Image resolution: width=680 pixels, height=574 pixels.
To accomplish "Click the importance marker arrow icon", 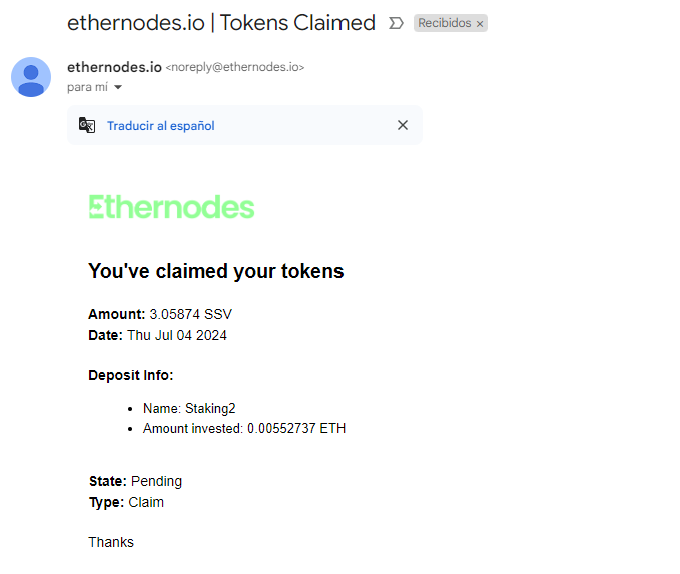I will (x=396, y=23).
